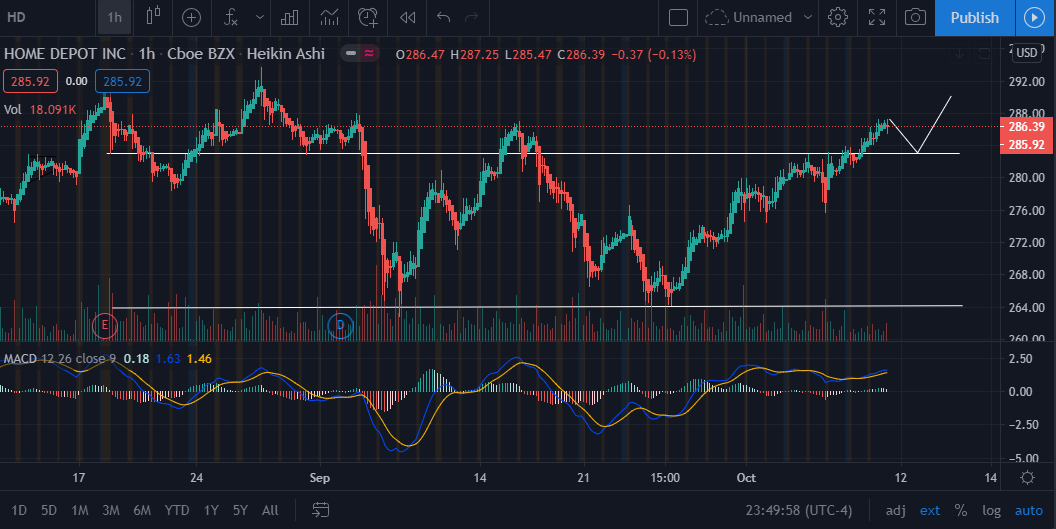This screenshot has width=1056, height=529.
Task: Click the cloud save layout icon
Action: coord(717,18)
